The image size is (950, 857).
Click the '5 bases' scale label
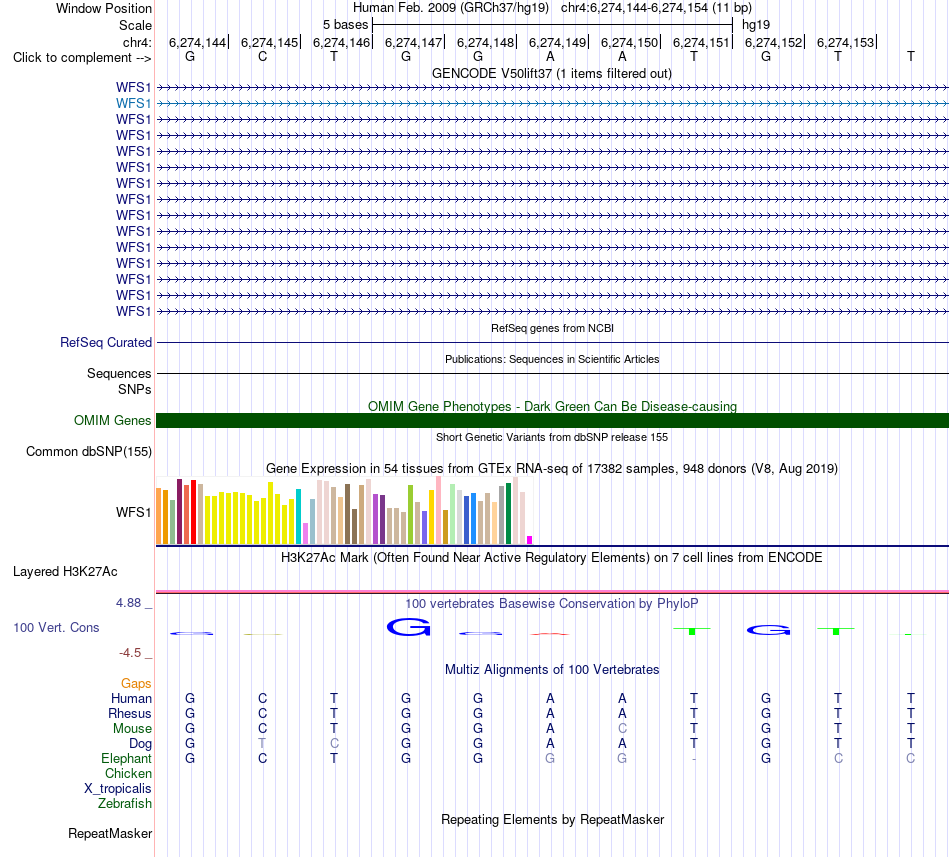(345, 25)
